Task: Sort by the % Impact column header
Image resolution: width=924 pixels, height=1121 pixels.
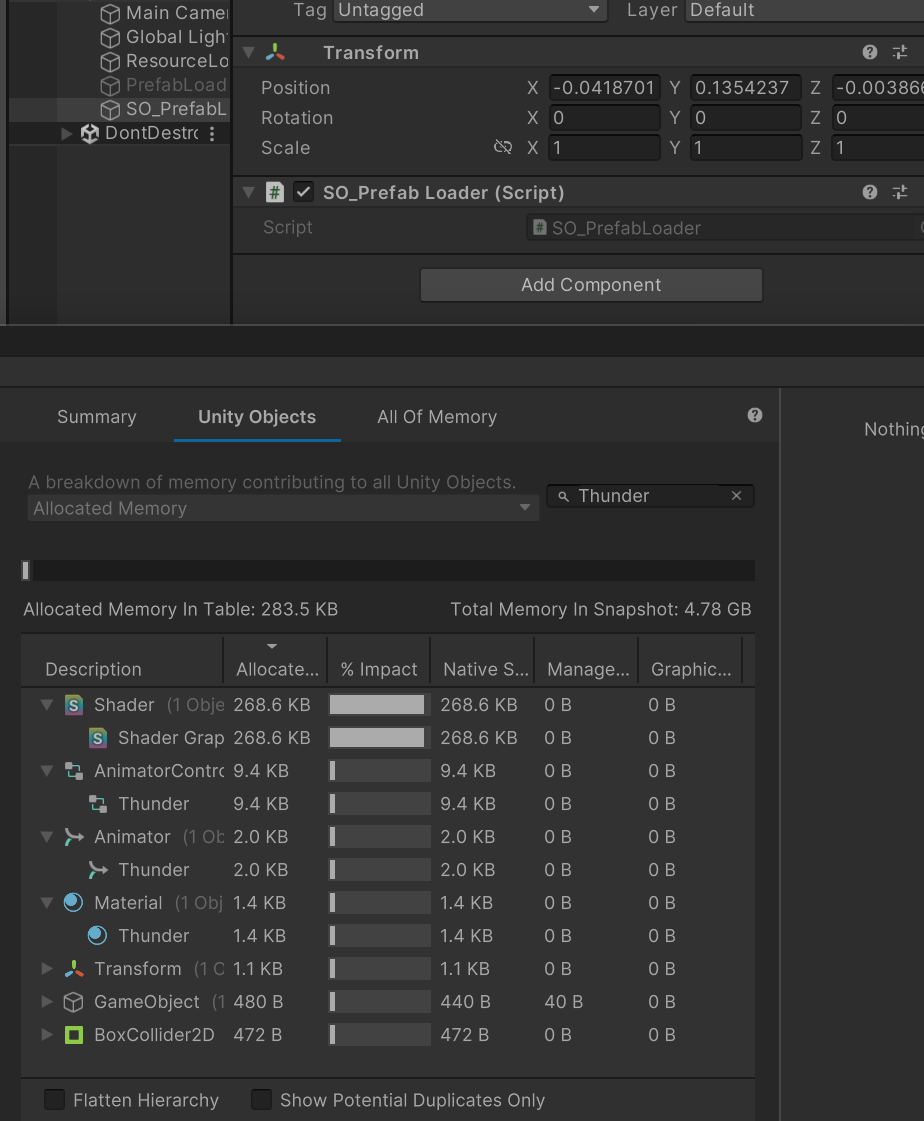Action: pos(379,669)
